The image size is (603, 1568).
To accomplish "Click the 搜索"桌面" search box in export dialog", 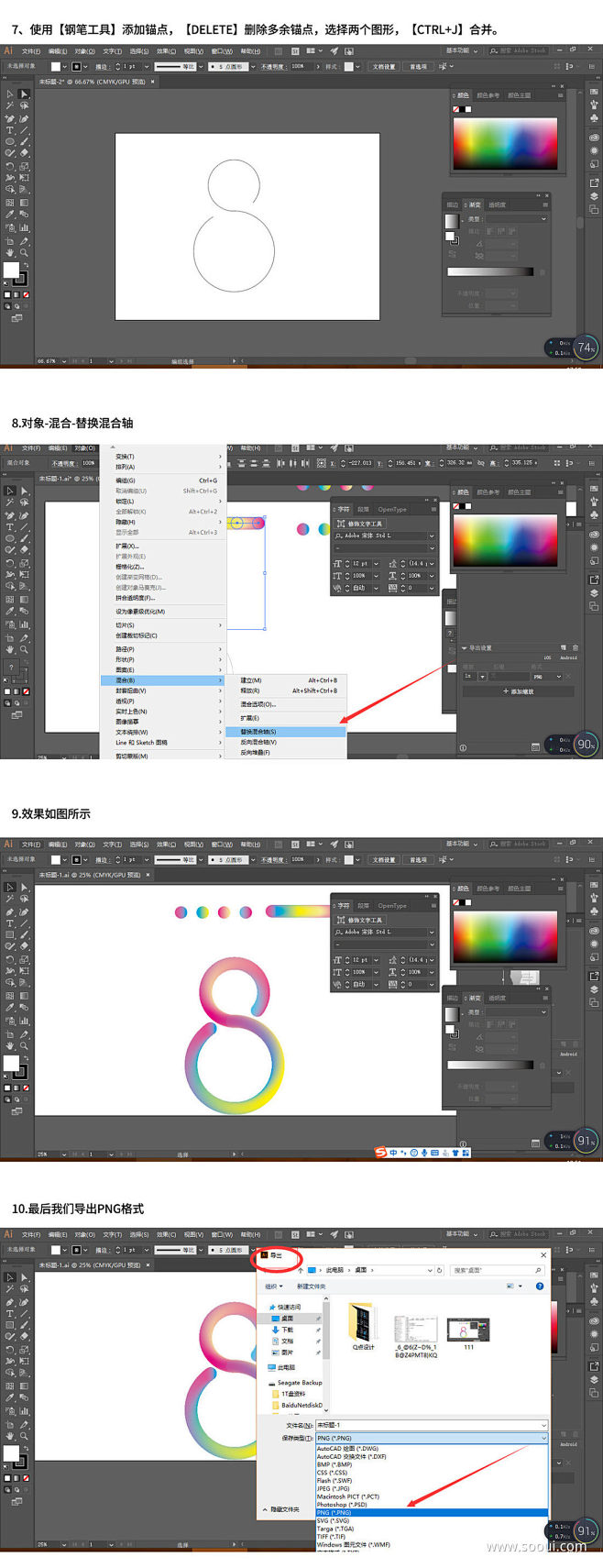I will point(496,1270).
